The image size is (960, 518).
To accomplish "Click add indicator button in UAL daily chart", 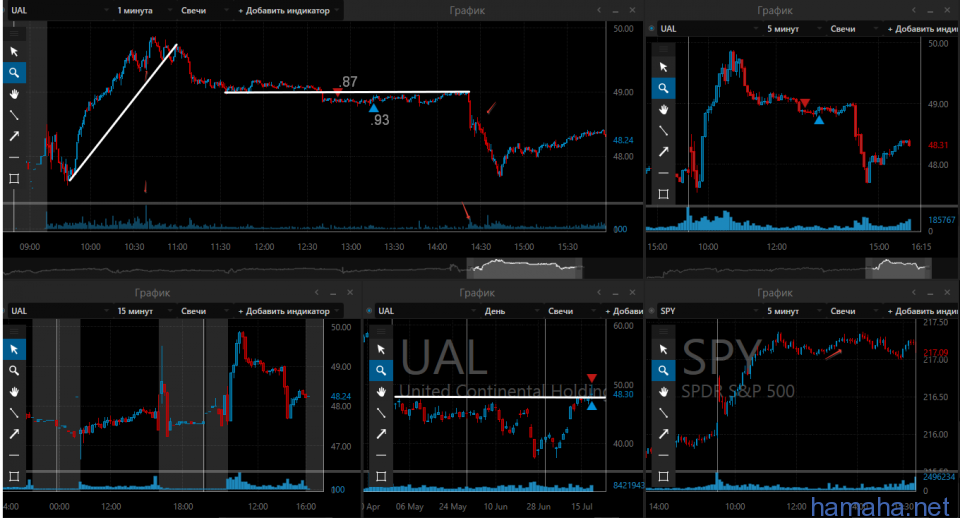I will pyautogui.click(x=622, y=311).
